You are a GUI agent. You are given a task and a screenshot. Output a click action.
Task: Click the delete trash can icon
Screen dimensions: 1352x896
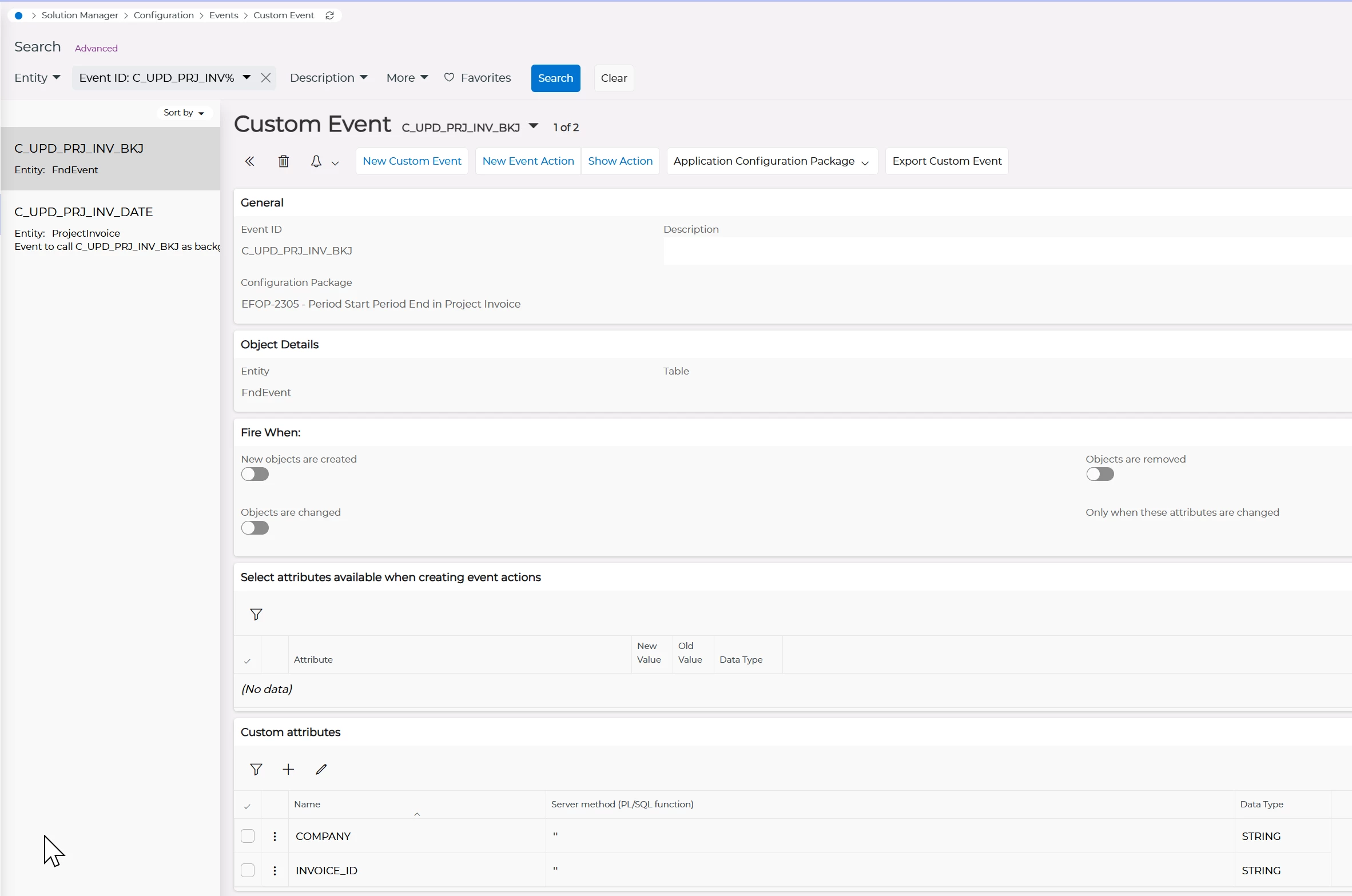283,161
